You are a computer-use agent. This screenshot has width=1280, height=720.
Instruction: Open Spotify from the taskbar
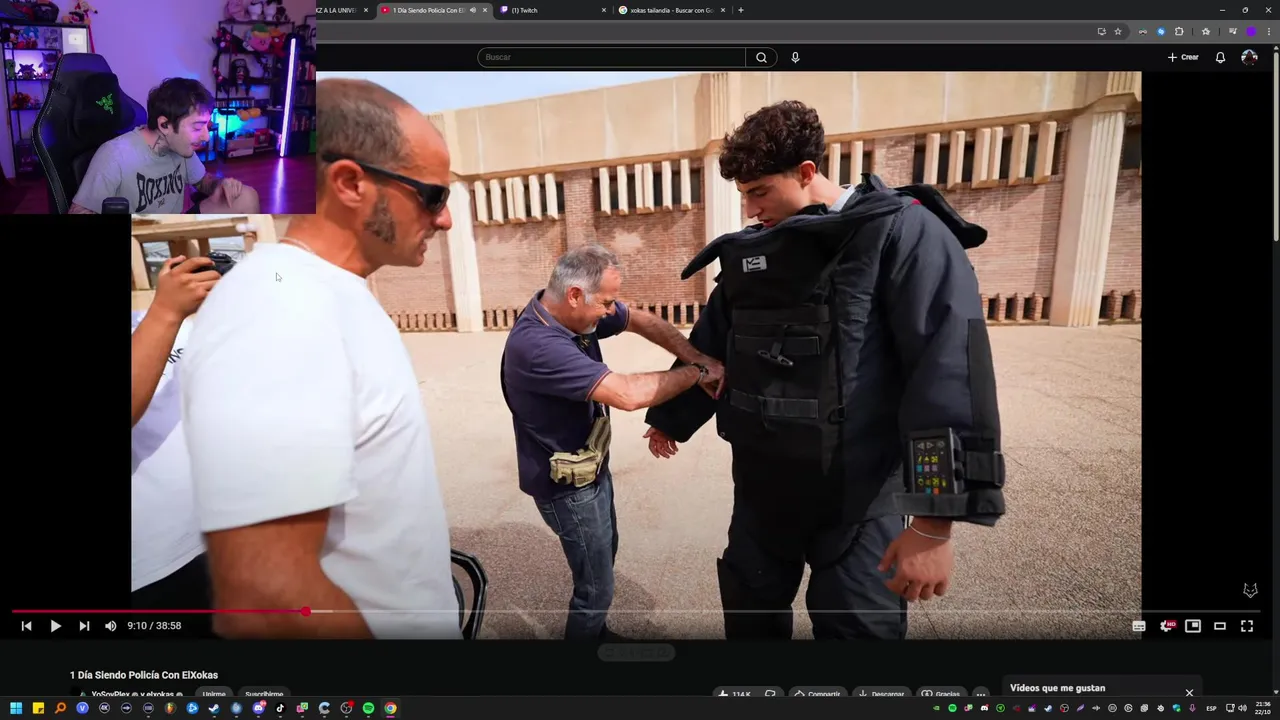coord(368,708)
